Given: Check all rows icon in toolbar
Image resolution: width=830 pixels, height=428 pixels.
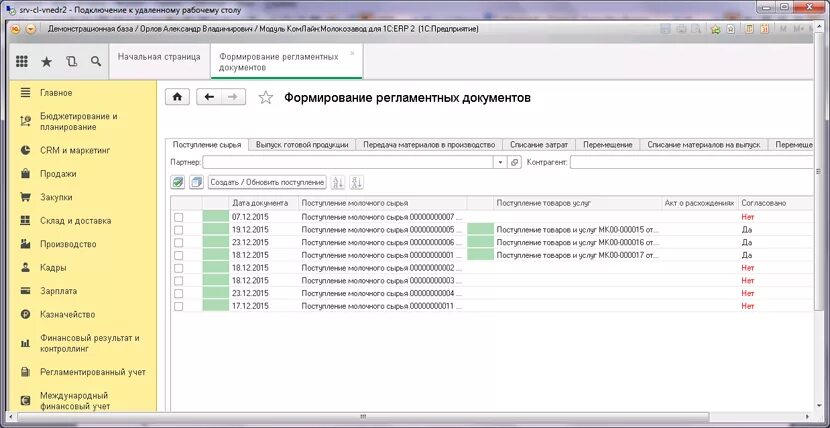Looking at the screenshot, I should (178, 182).
